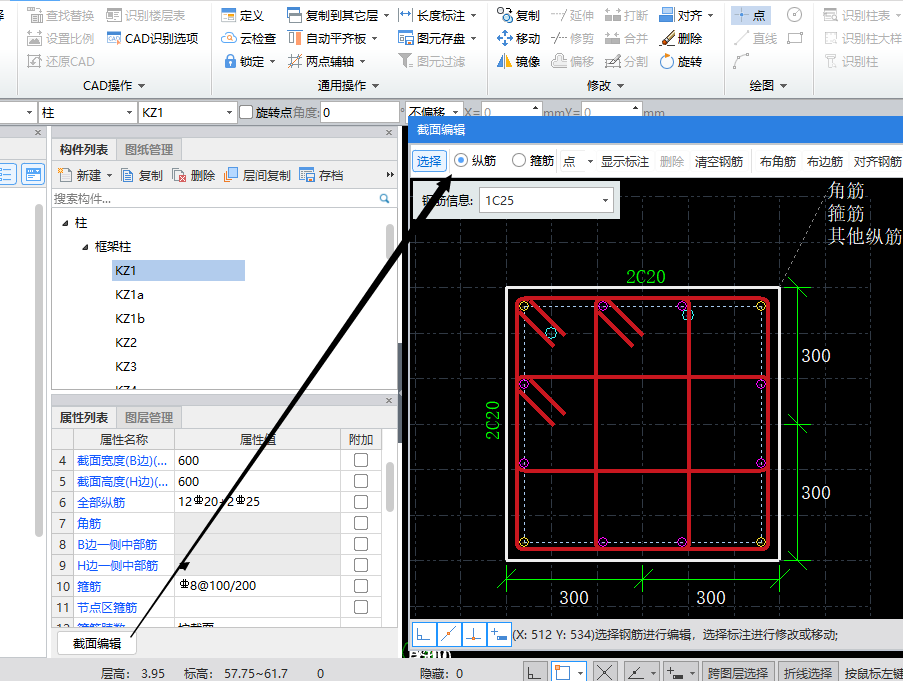Select the 箍筋 radio button

tap(519, 161)
